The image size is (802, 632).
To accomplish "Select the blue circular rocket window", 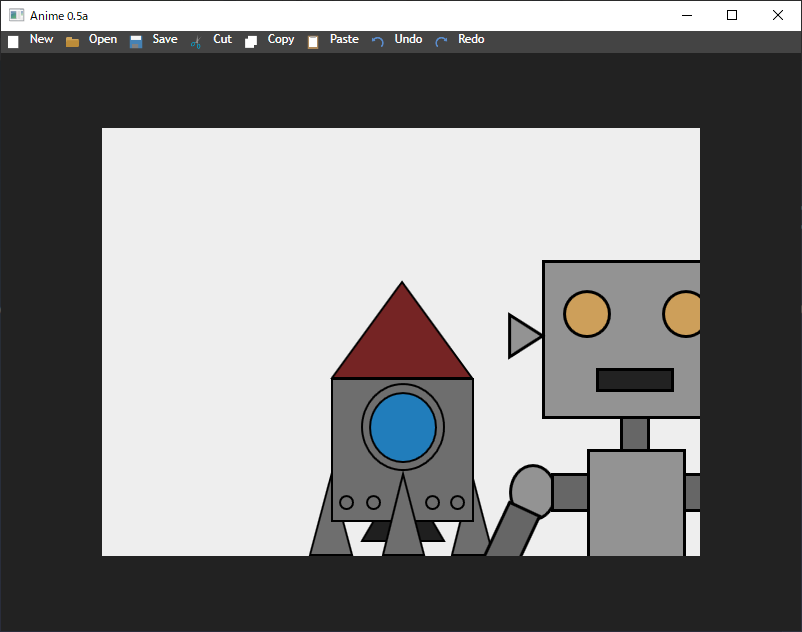I will tap(403, 427).
